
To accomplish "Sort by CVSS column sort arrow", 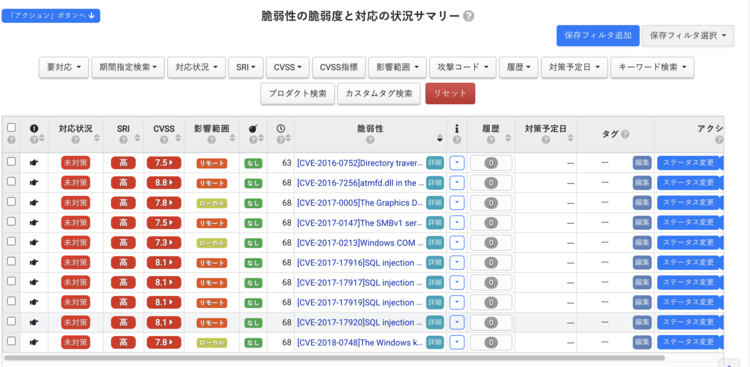I will (x=177, y=139).
